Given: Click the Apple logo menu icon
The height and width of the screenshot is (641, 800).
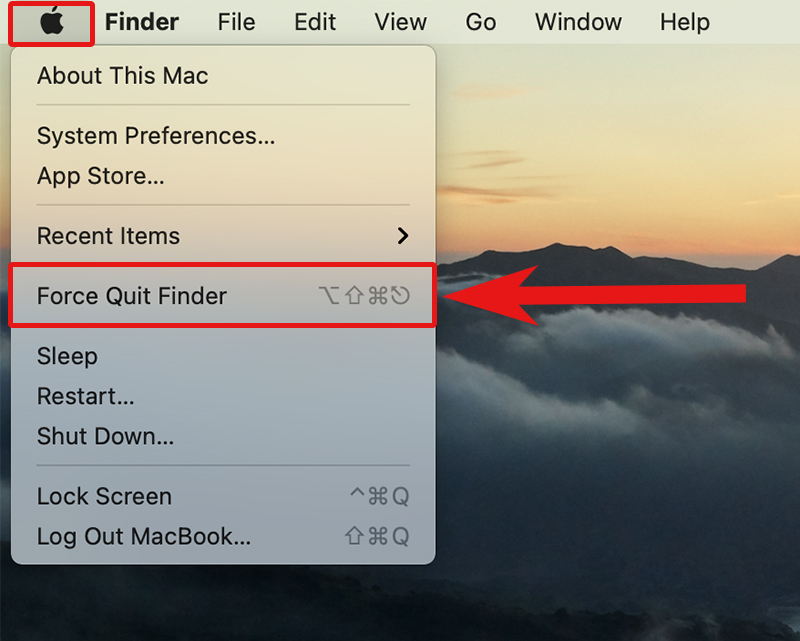Looking at the screenshot, I should click(52, 21).
